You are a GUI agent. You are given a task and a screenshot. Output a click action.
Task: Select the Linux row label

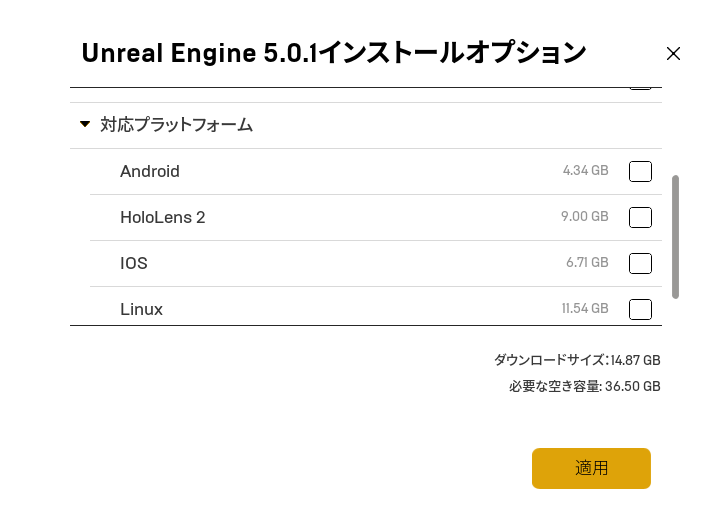141,309
